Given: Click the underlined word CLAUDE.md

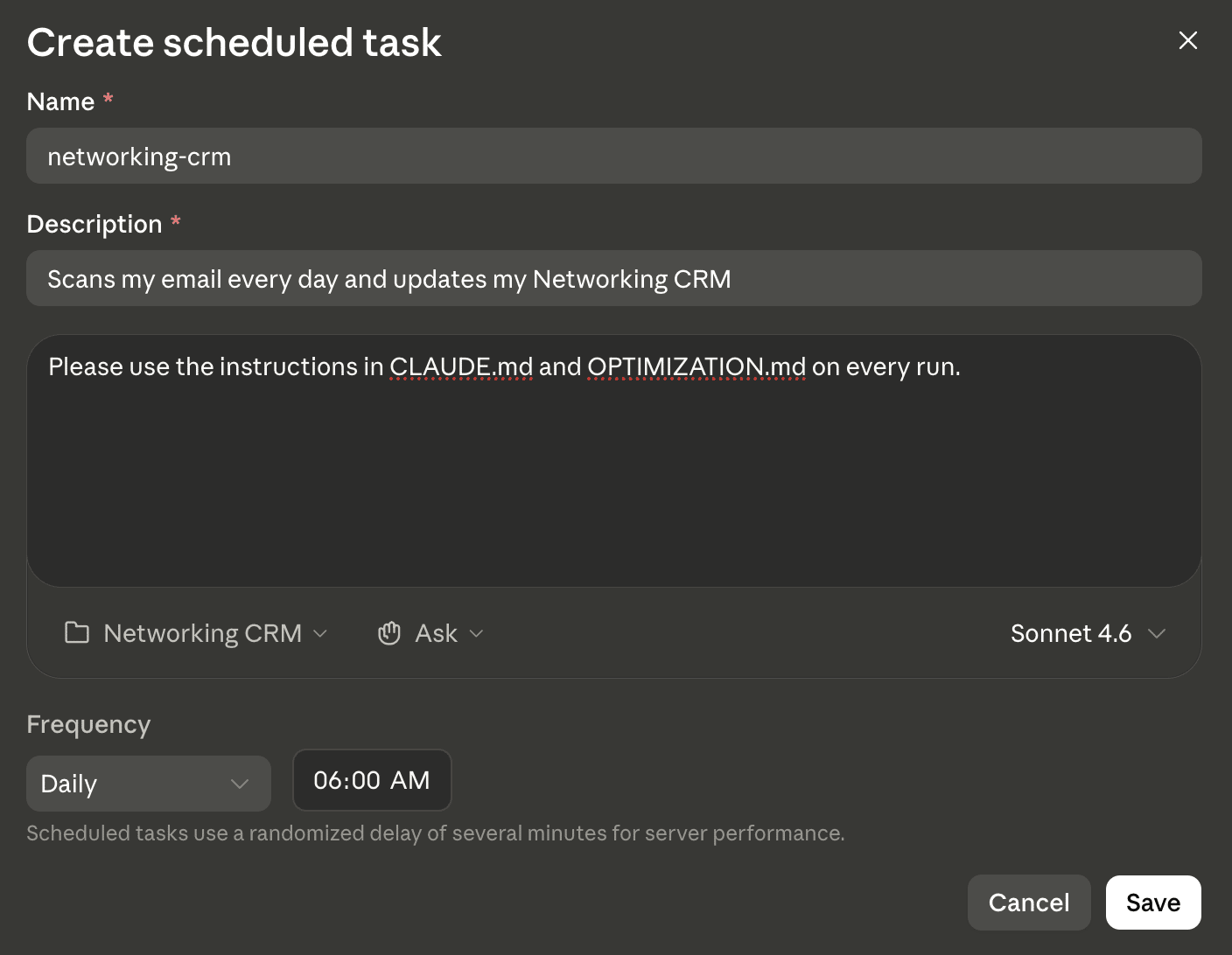Looking at the screenshot, I should tap(461, 366).
